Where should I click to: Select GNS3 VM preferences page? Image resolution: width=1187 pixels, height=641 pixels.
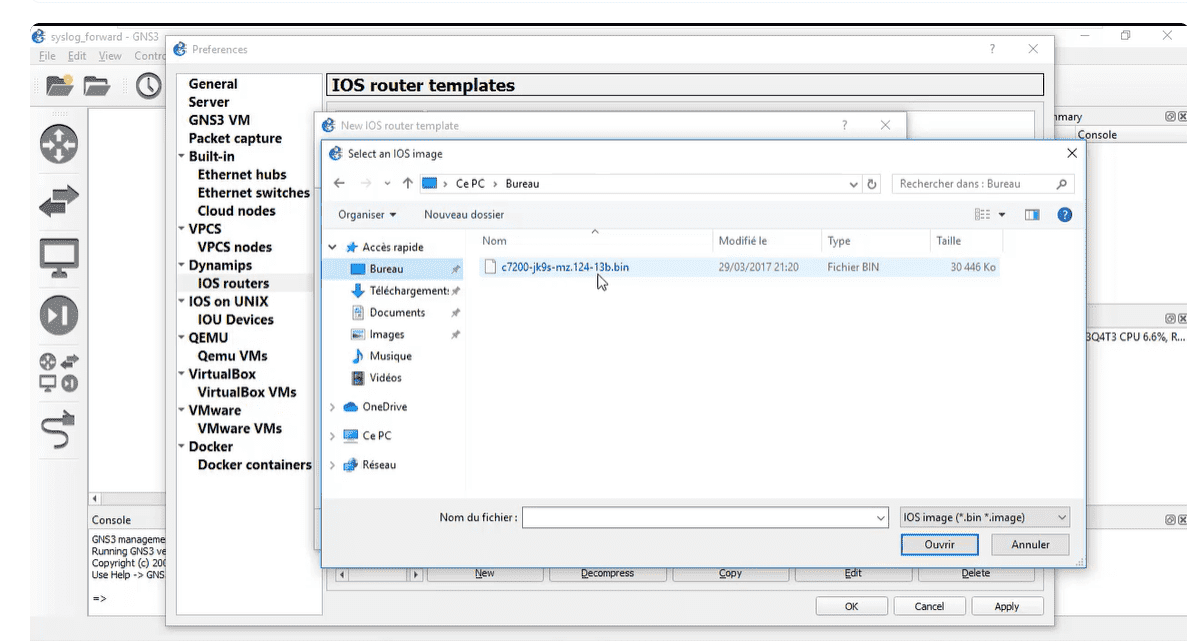coord(219,120)
